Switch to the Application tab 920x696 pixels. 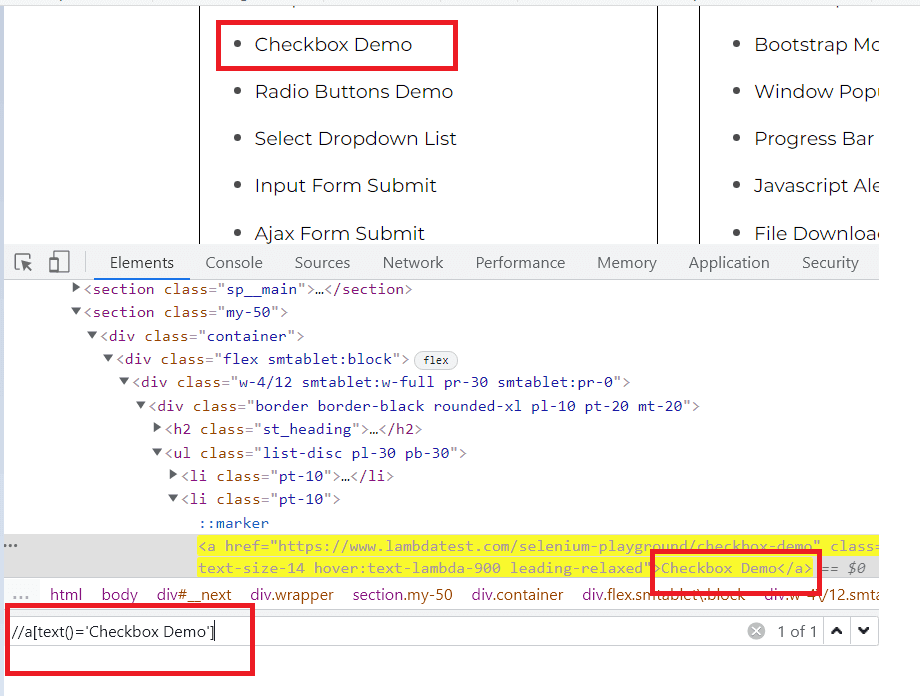(x=728, y=262)
